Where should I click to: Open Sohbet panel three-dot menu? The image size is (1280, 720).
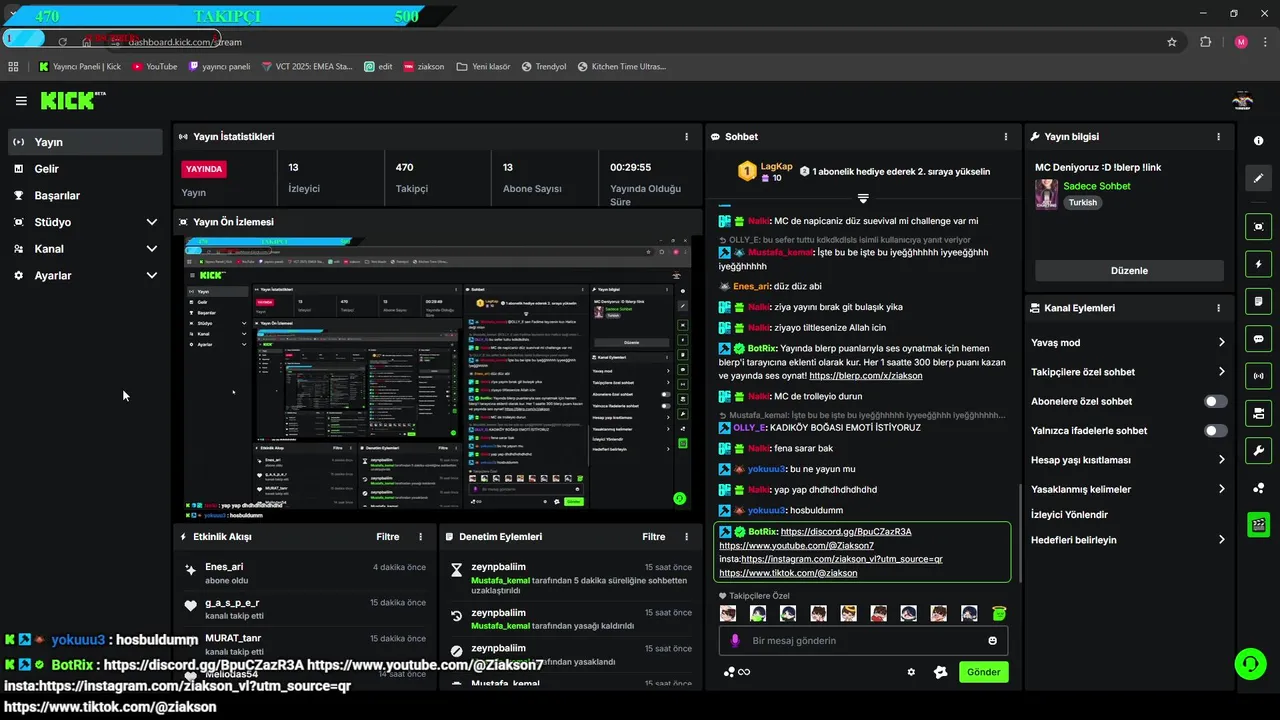pos(1006,137)
